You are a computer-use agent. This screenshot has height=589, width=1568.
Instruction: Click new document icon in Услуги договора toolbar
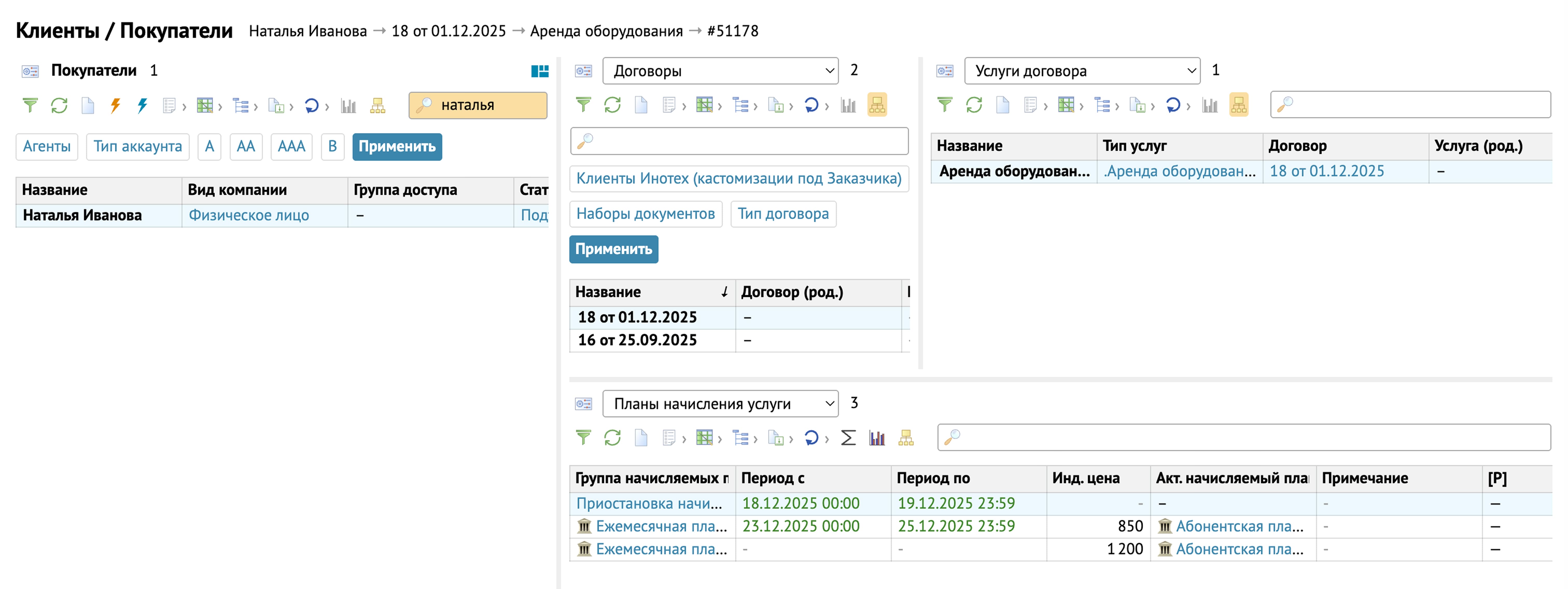[x=1003, y=105]
